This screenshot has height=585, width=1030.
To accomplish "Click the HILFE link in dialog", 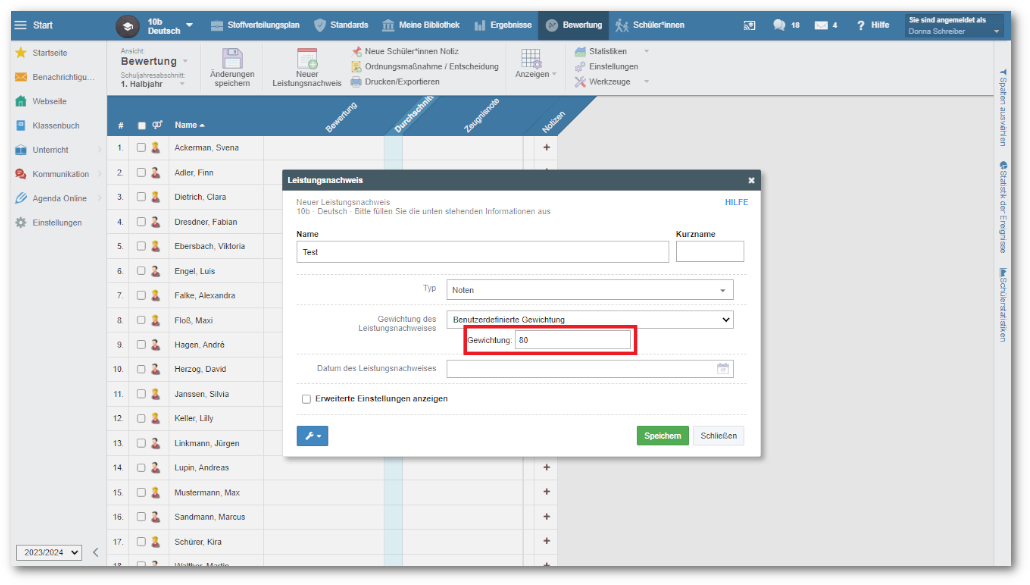I will coord(736,202).
